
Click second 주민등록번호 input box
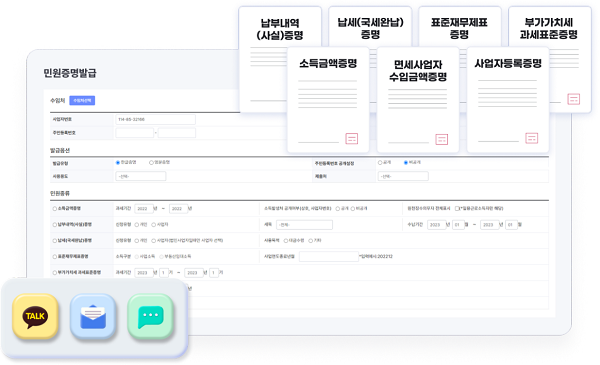point(177,133)
